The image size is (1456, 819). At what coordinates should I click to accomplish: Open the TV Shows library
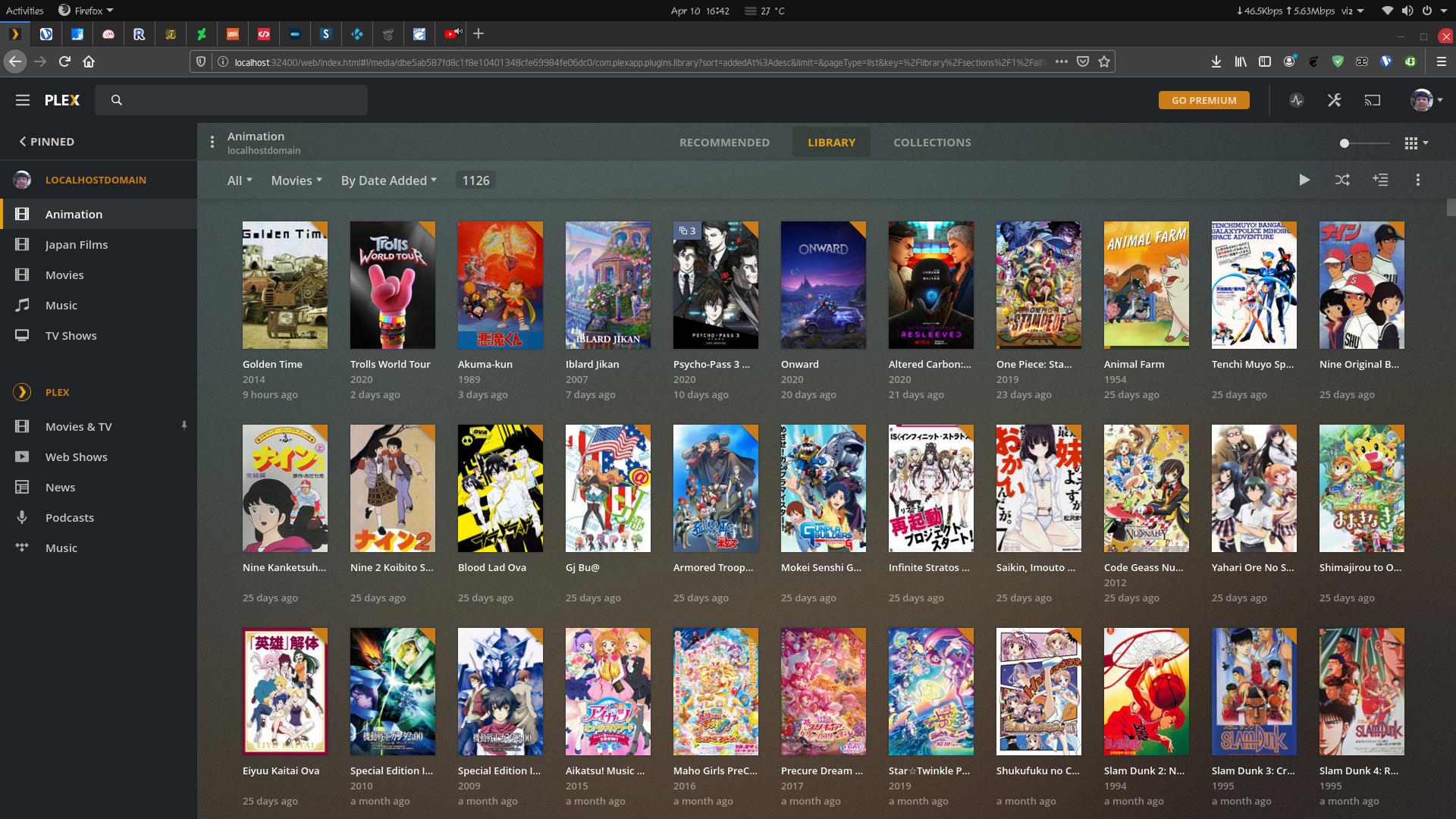click(x=99, y=335)
